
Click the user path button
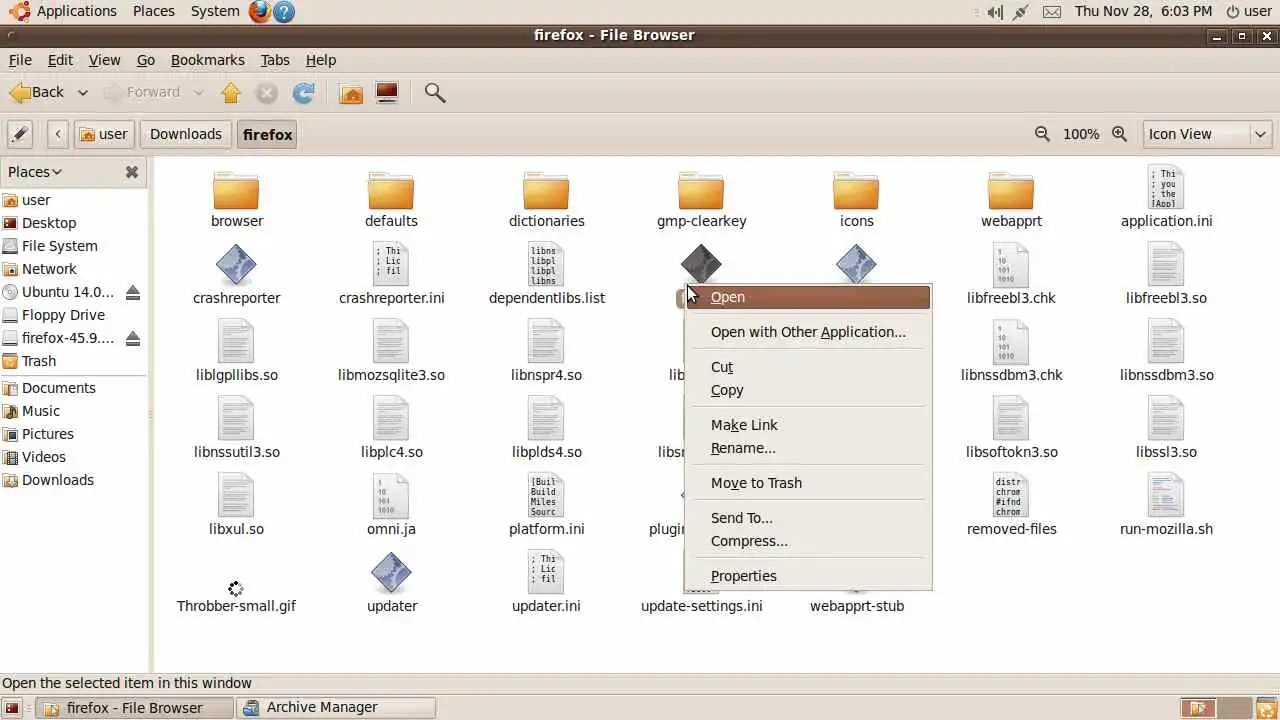point(103,134)
